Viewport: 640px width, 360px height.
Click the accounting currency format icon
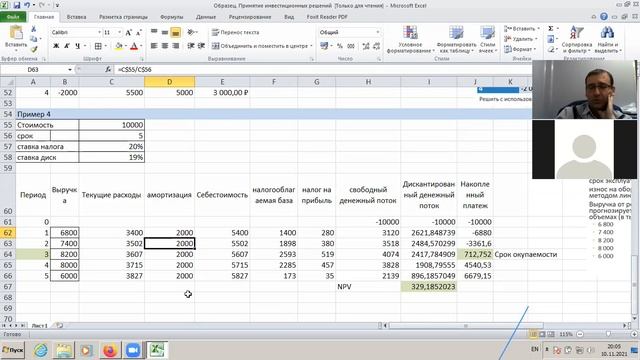tap(324, 46)
